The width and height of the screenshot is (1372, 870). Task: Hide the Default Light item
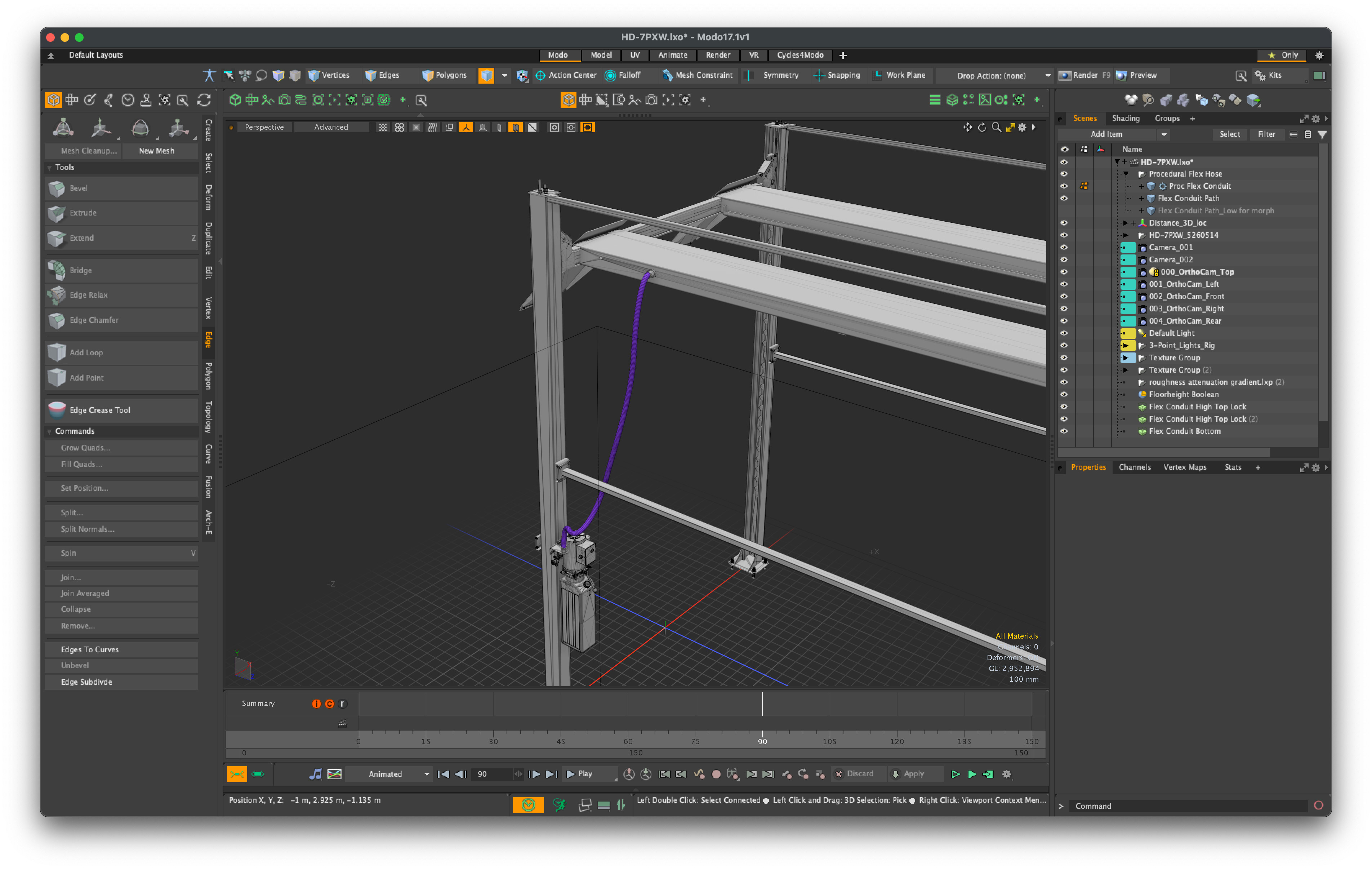(x=1064, y=333)
